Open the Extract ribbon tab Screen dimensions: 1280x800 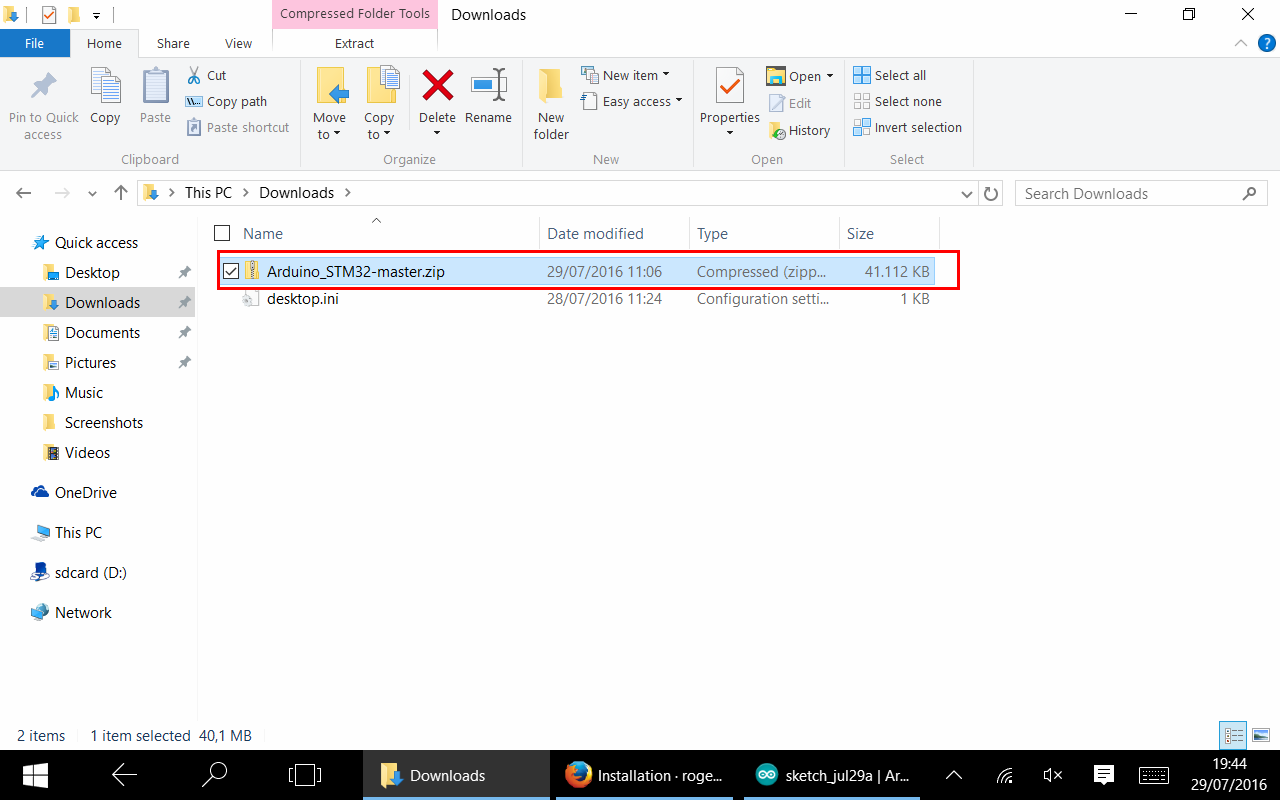point(355,43)
